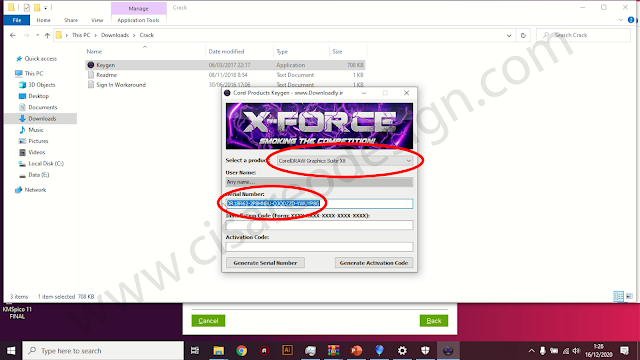Click the taskbar search box

103,351
